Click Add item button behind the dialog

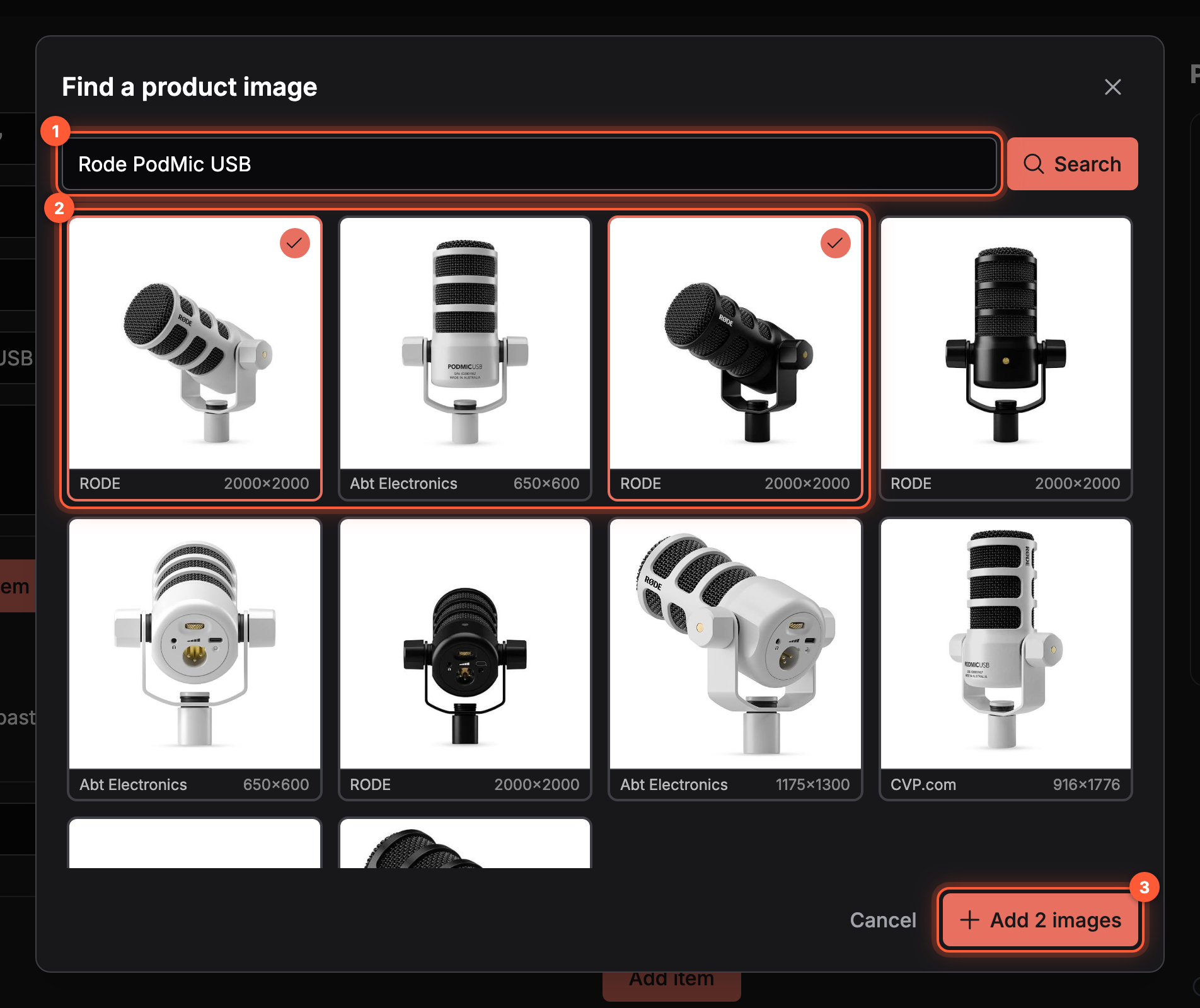671,986
